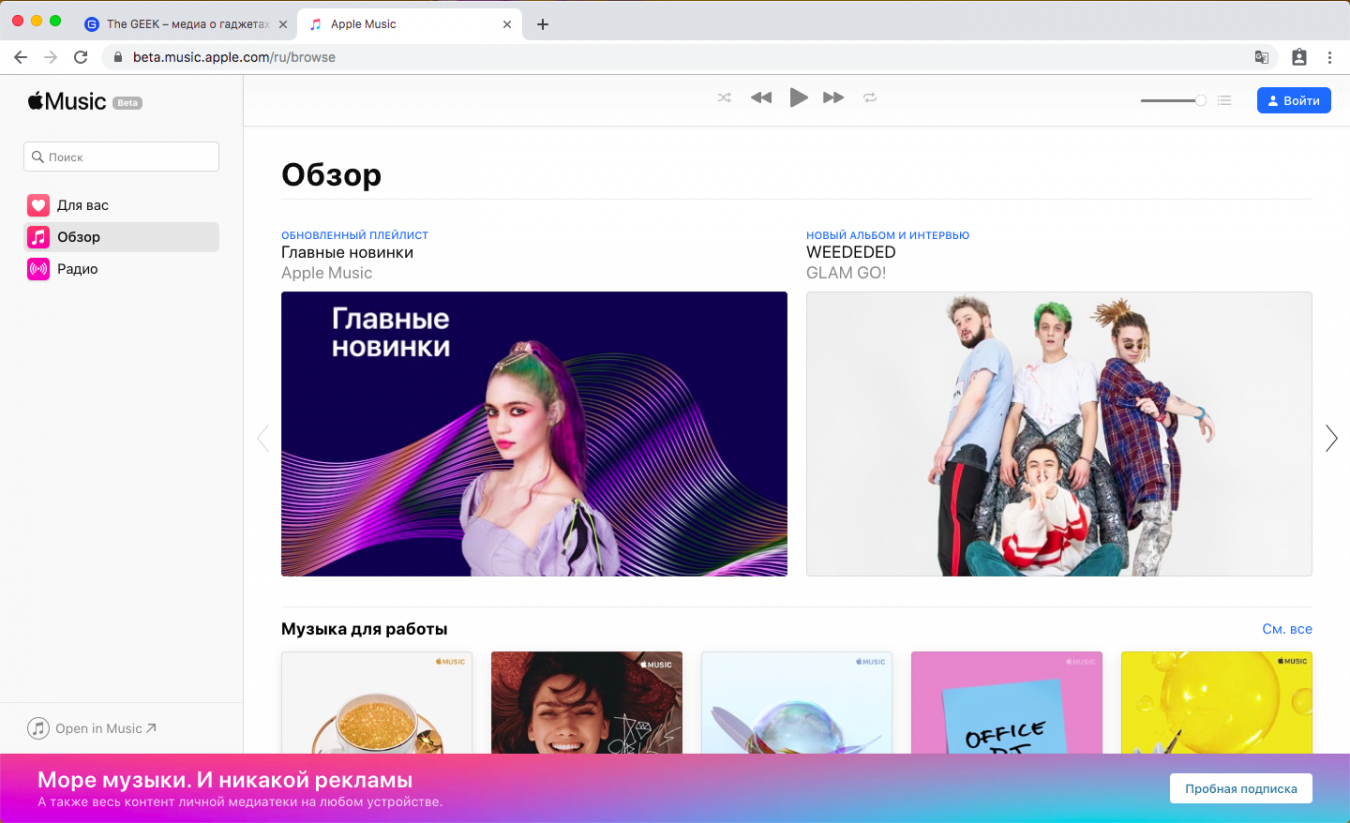
Task: Click См. все for Музыка для работы
Action: point(1287,629)
